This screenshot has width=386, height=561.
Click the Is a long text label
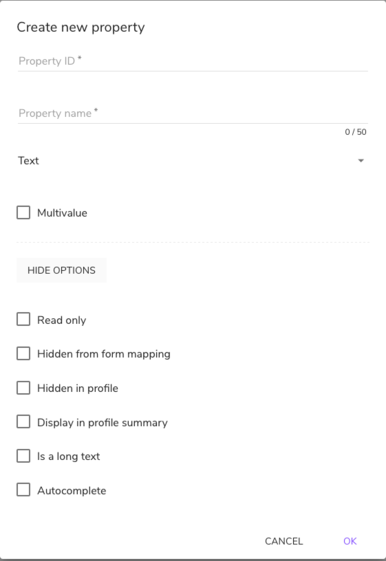click(x=68, y=457)
